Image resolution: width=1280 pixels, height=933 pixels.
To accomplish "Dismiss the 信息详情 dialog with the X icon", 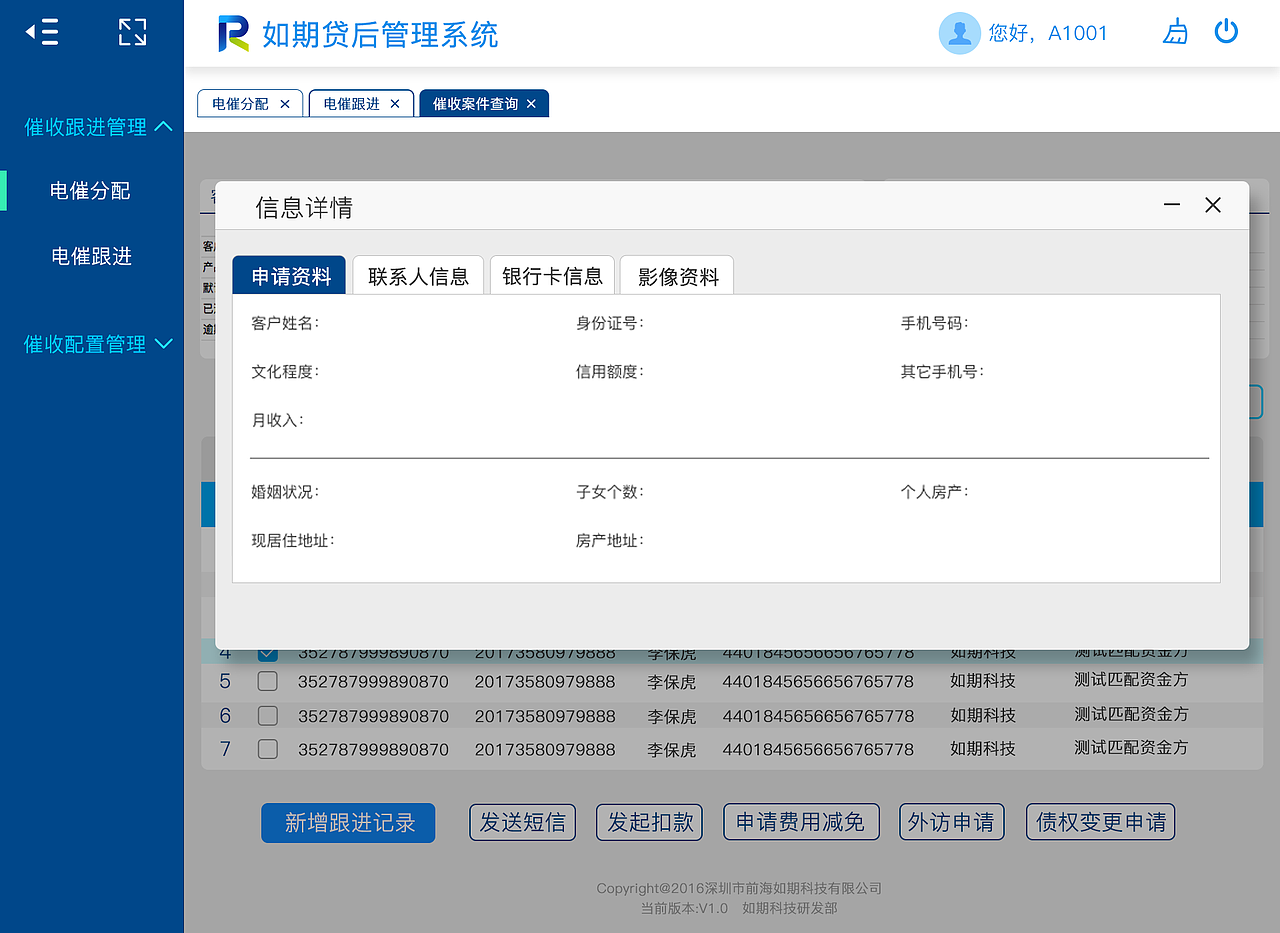I will pyautogui.click(x=1213, y=204).
